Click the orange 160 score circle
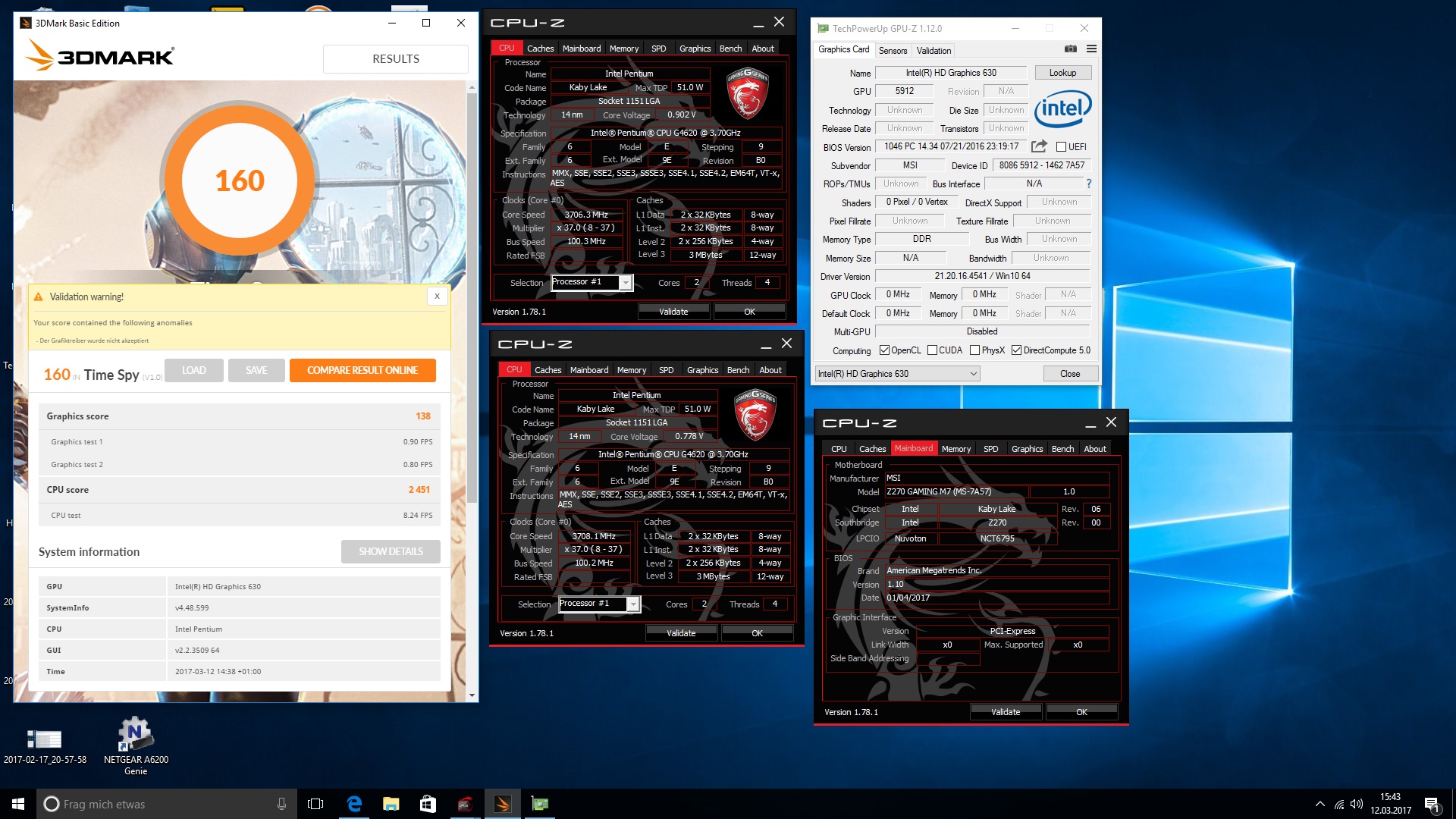 [240, 180]
